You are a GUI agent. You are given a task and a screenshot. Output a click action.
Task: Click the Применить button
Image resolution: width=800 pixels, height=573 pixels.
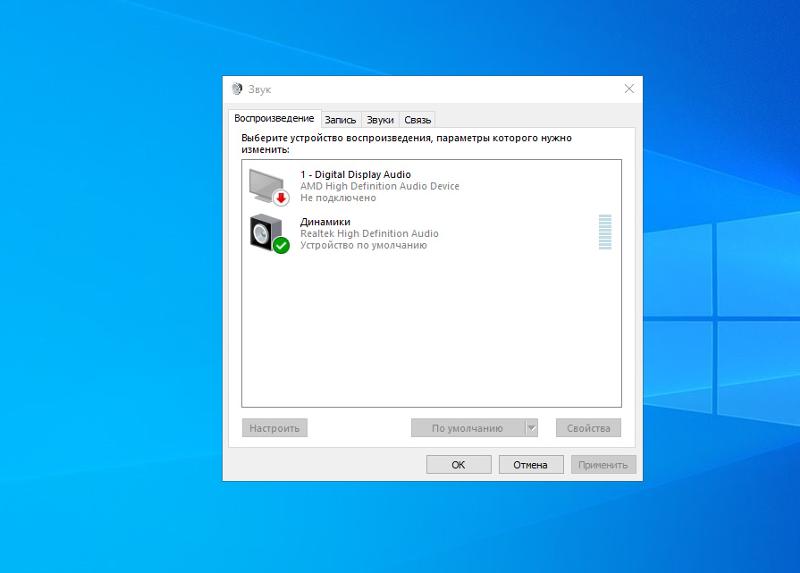coord(603,465)
